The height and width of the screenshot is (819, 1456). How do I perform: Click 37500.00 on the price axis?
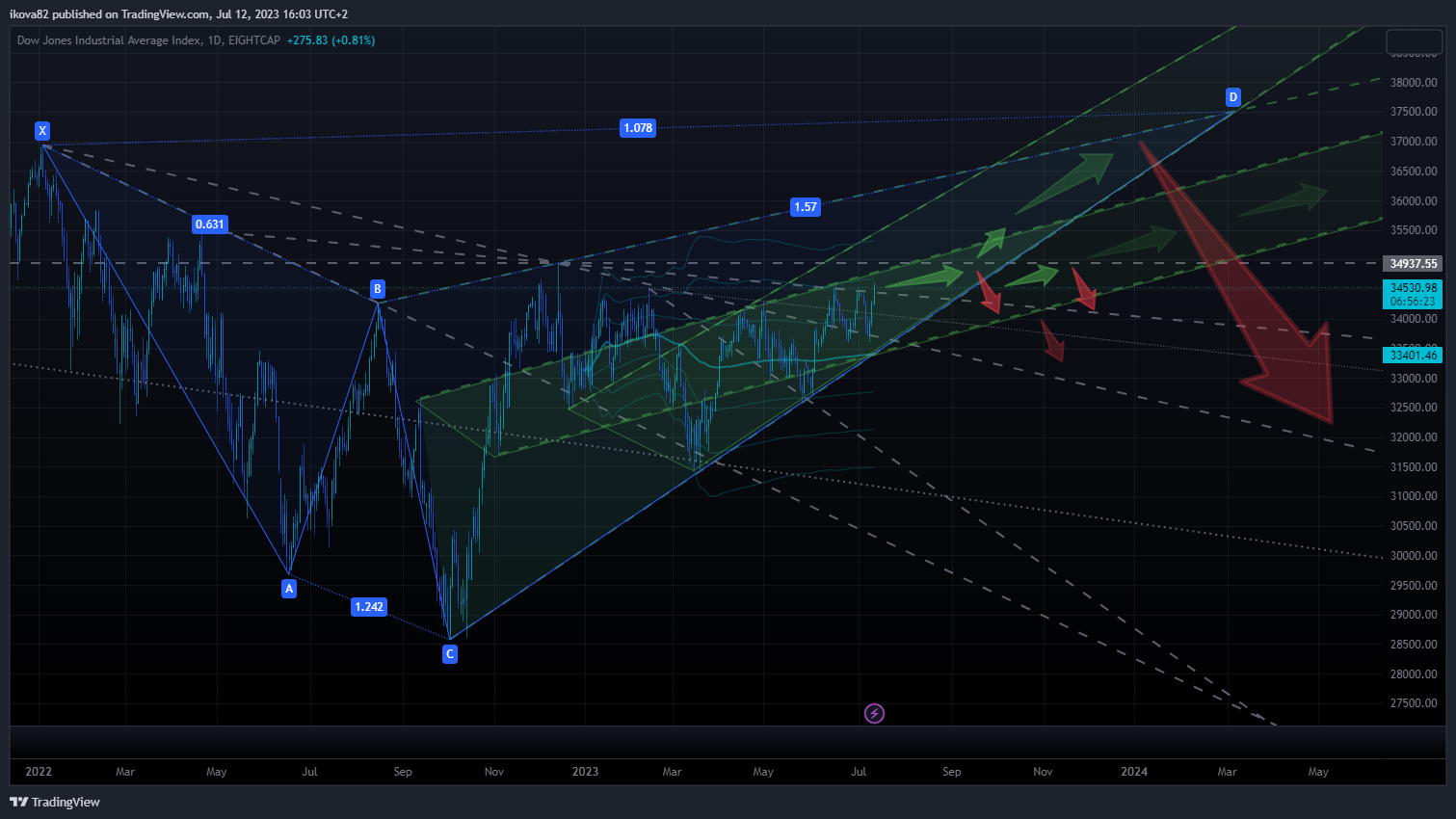tap(1414, 112)
